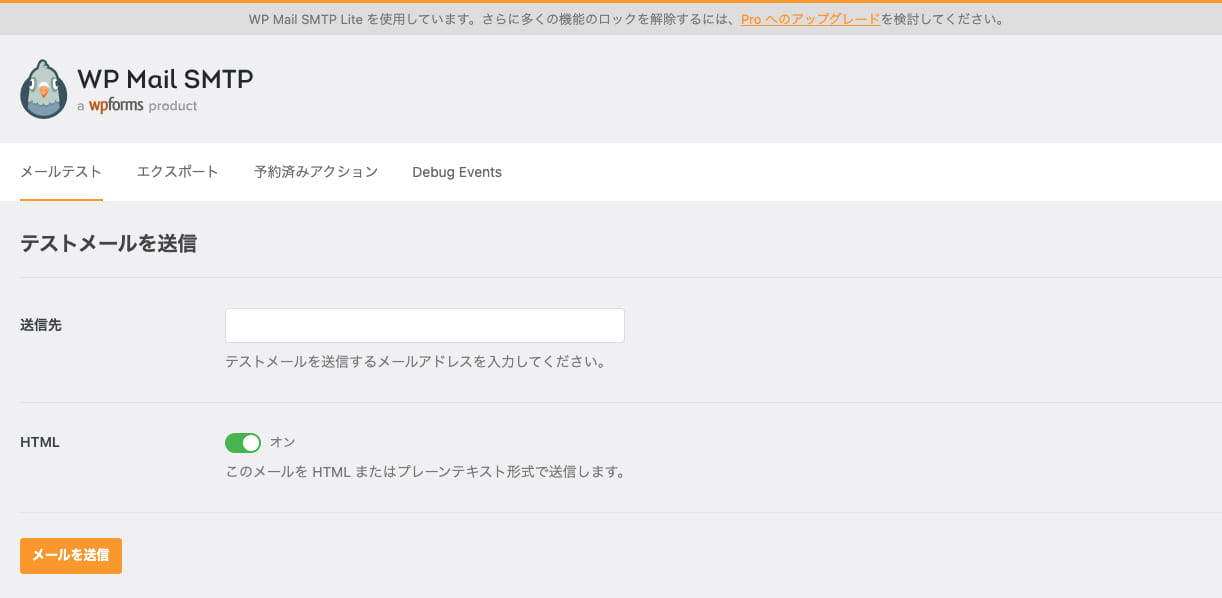Select the メールテスト tab
Viewport: 1222px width, 598px height.
click(x=61, y=172)
